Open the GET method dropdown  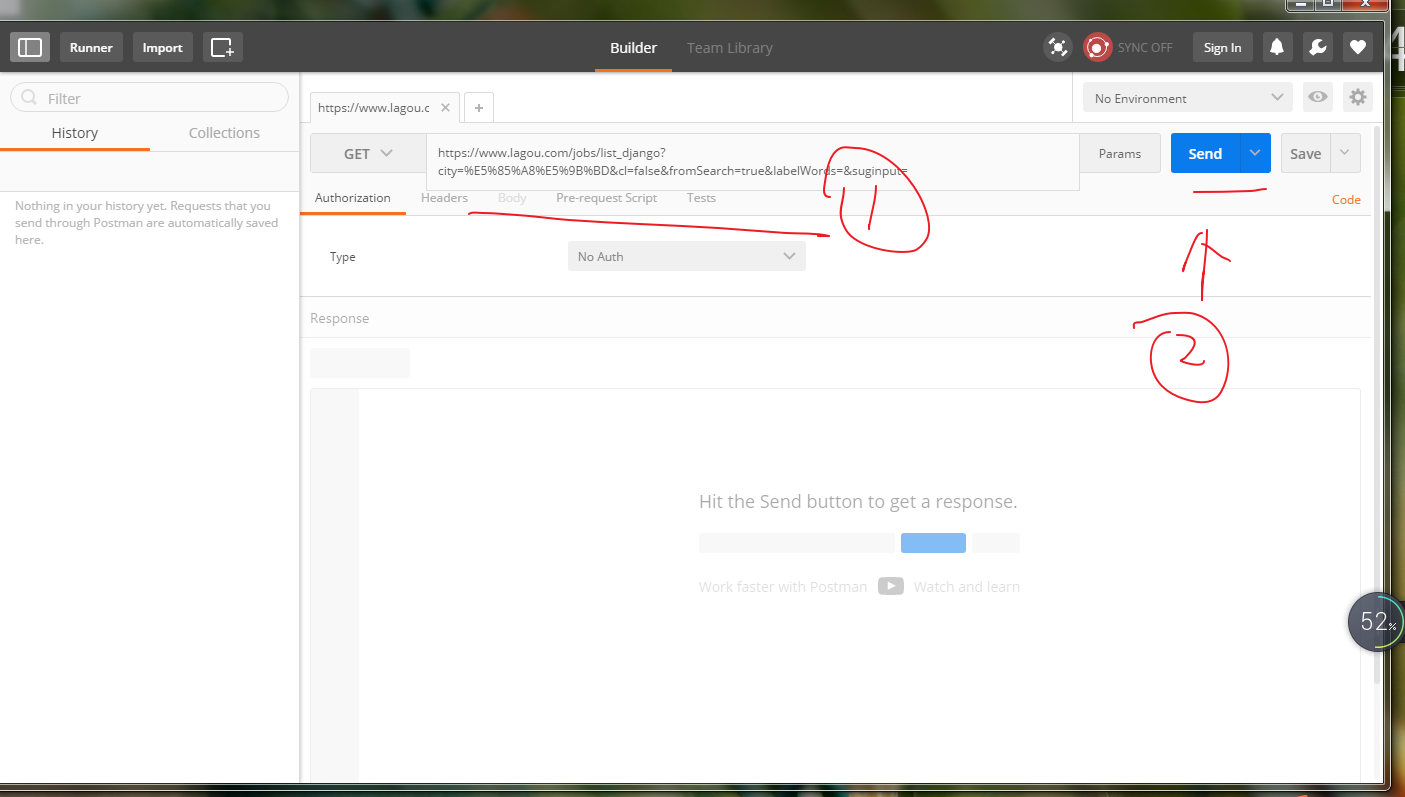[368, 153]
